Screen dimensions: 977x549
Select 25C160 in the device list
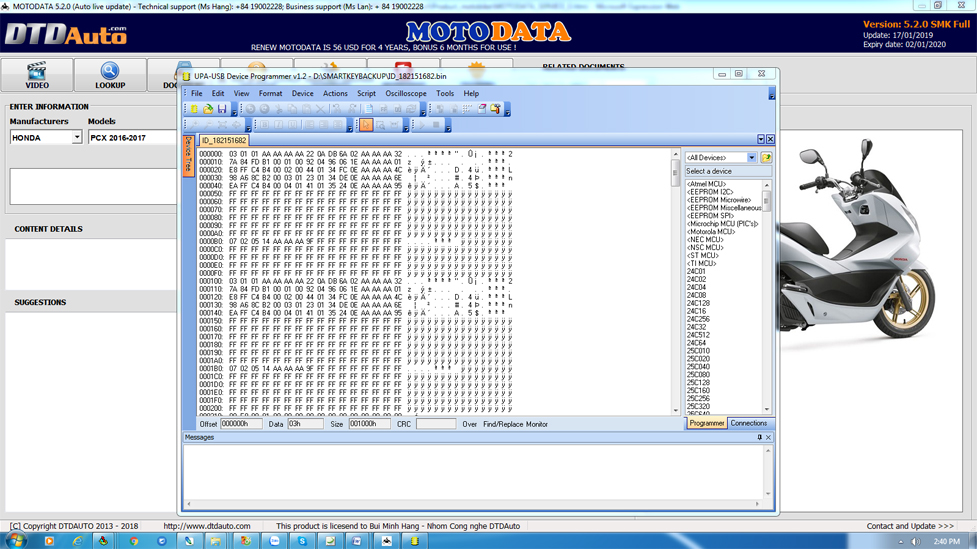point(698,391)
